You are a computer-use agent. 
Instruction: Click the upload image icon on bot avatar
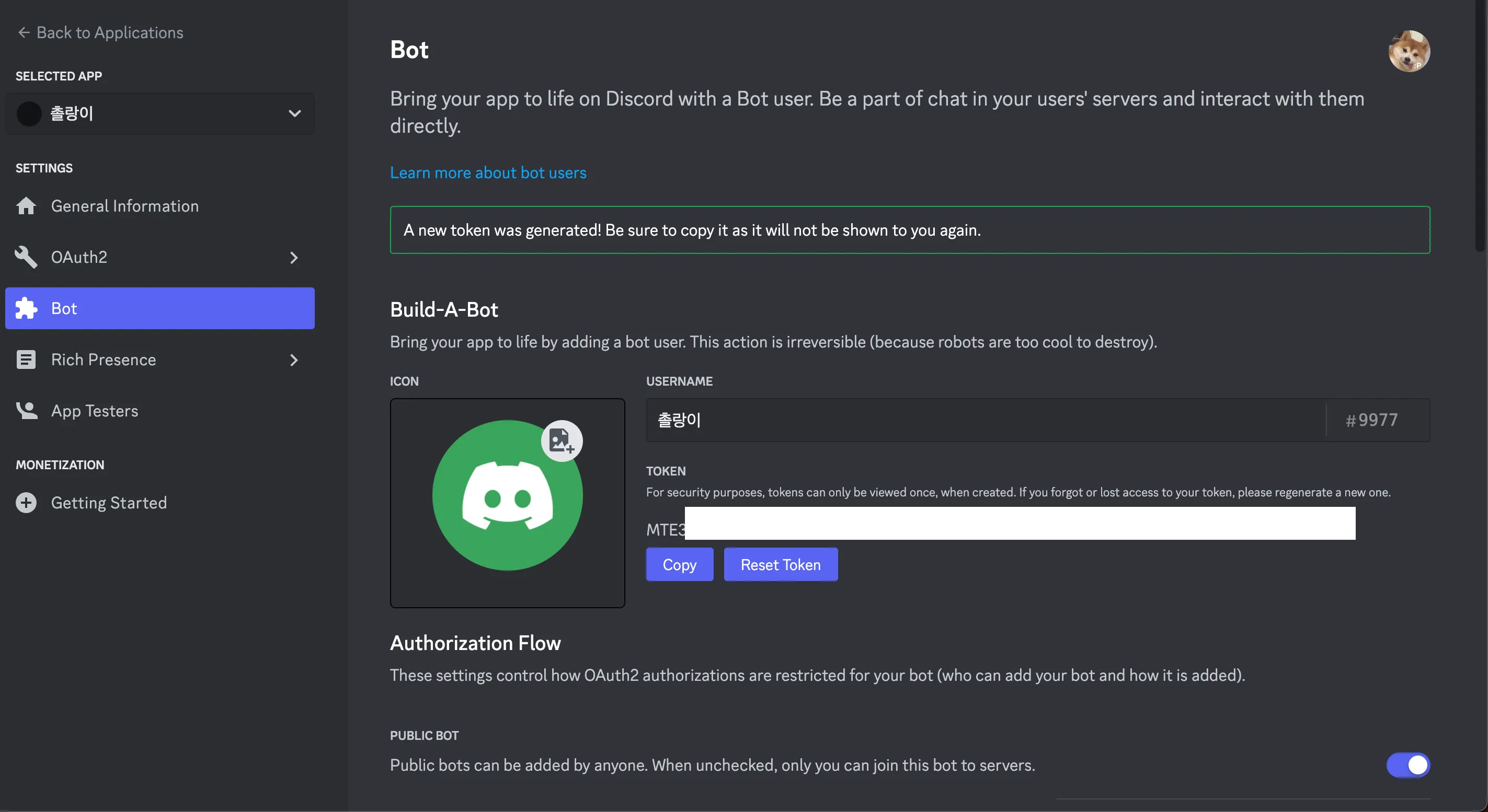click(x=561, y=441)
